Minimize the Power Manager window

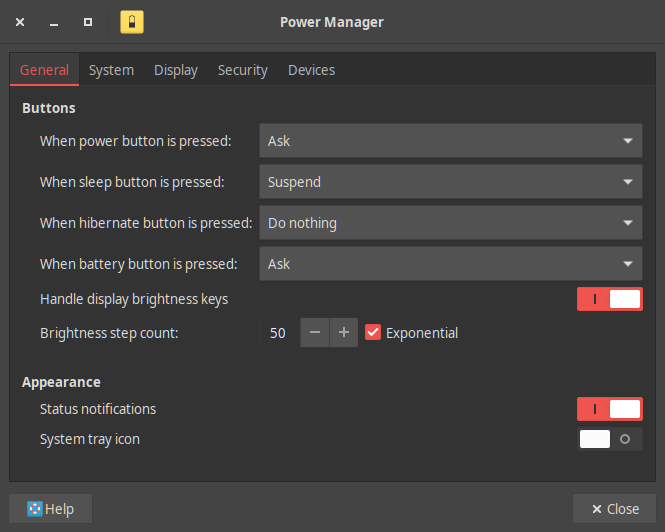tap(54, 21)
